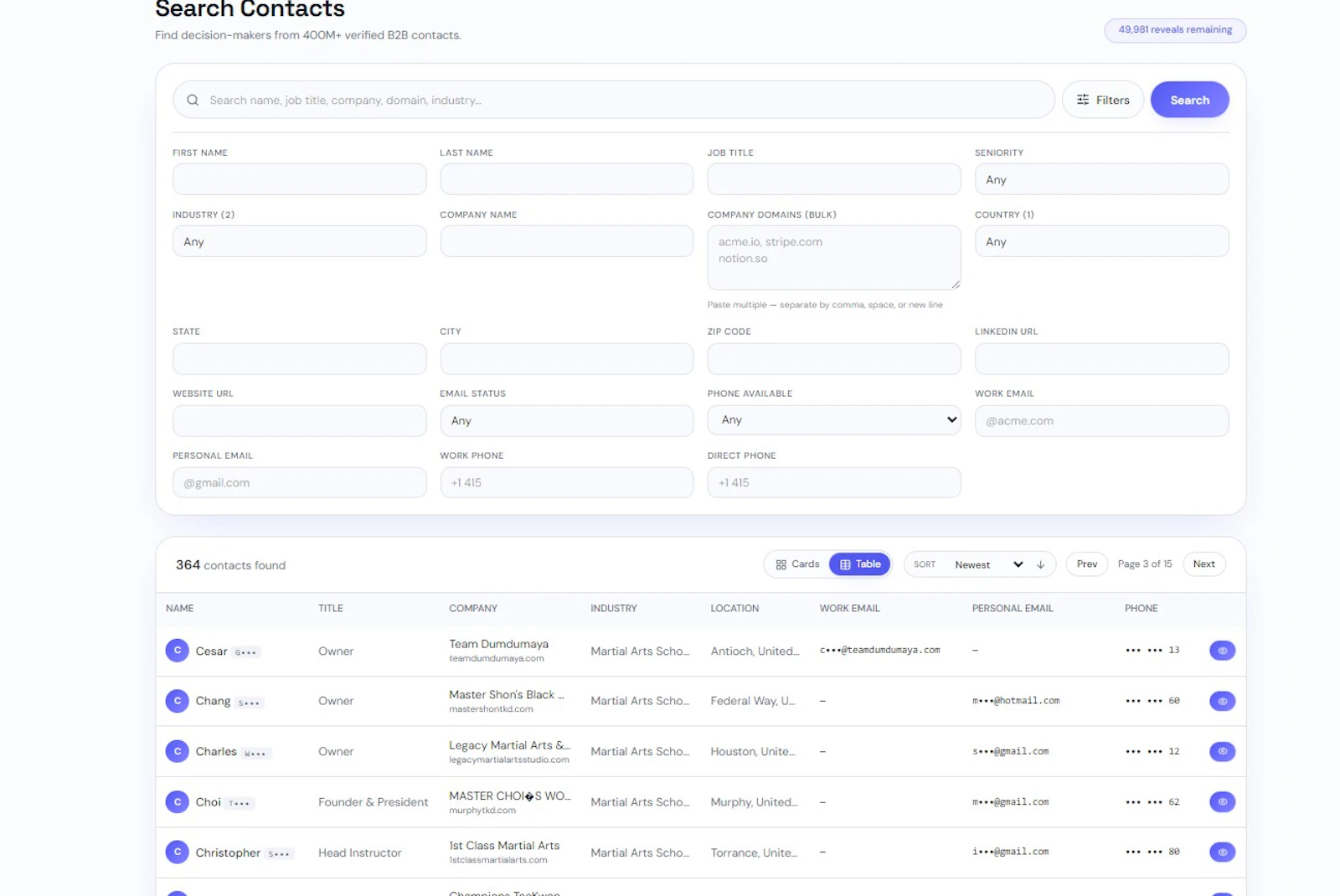The height and width of the screenshot is (896, 1340).
Task: Open the Phone Available select box
Action: click(834, 420)
